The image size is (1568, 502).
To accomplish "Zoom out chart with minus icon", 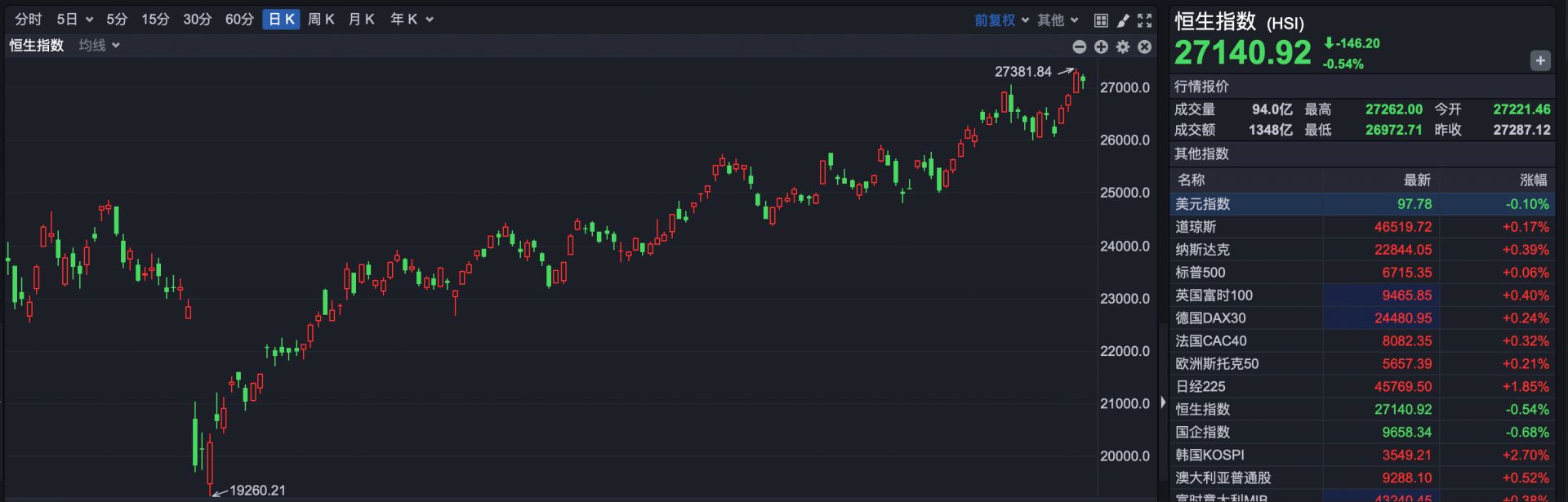I will click(1079, 47).
